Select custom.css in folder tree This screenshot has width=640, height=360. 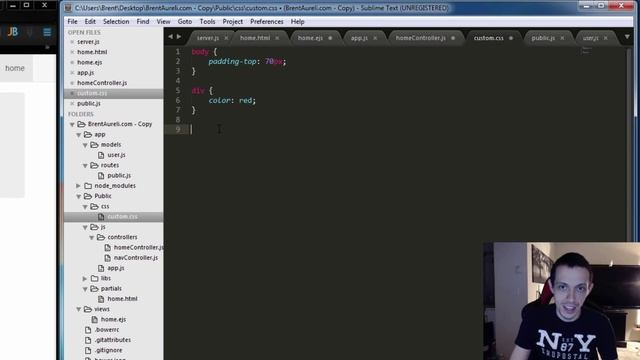tap(122, 217)
